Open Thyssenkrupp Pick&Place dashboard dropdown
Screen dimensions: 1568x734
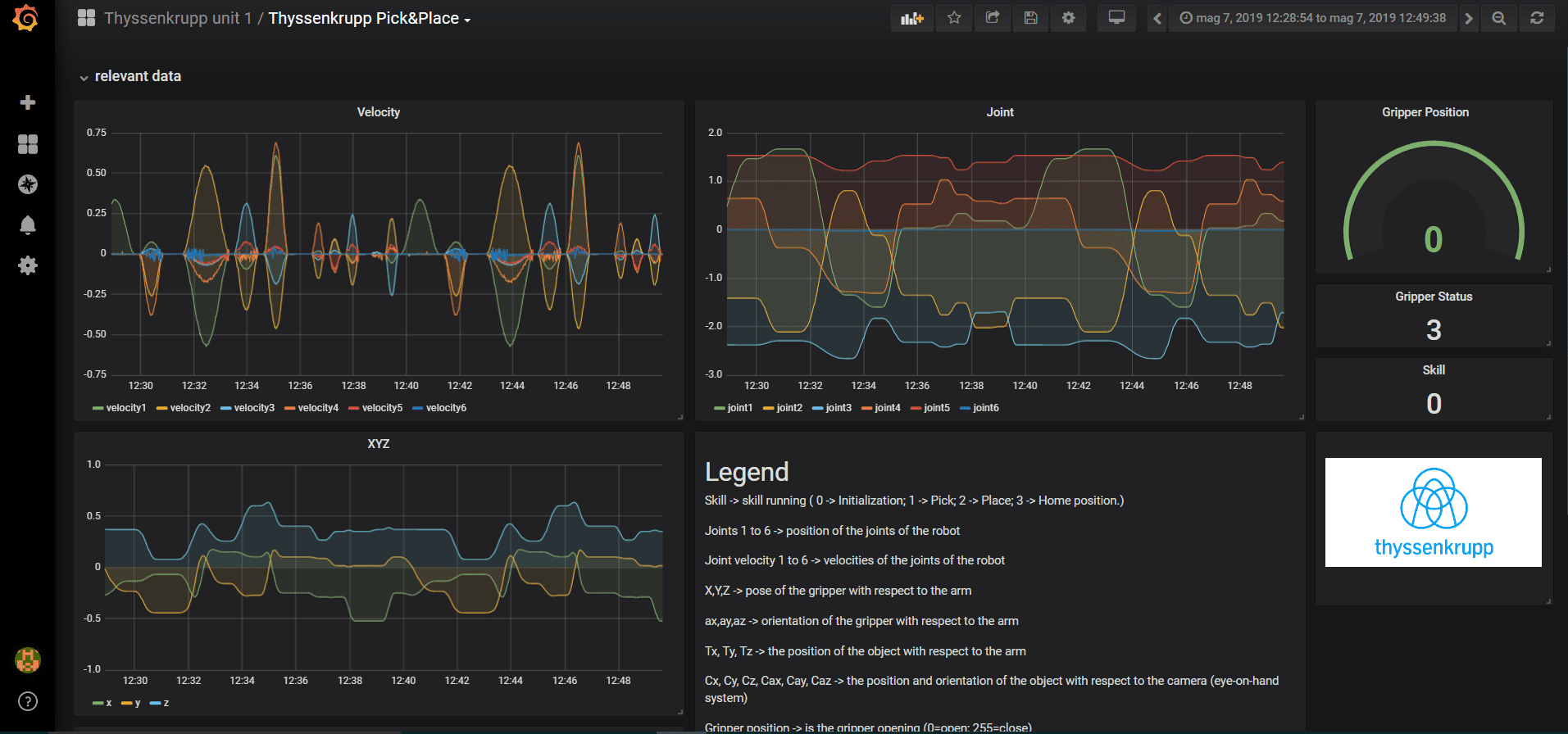pyautogui.click(x=370, y=18)
